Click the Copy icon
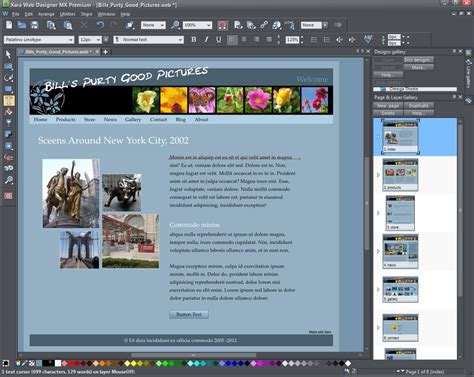The image size is (474, 377). click(x=51, y=25)
